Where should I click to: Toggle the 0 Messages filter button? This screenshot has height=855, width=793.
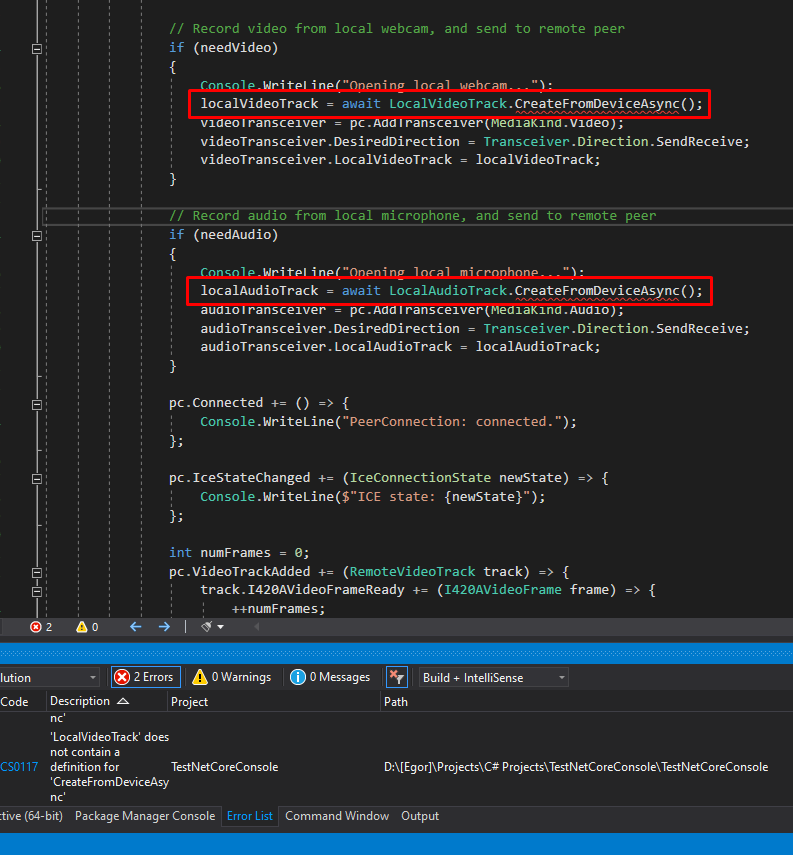[330, 677]
